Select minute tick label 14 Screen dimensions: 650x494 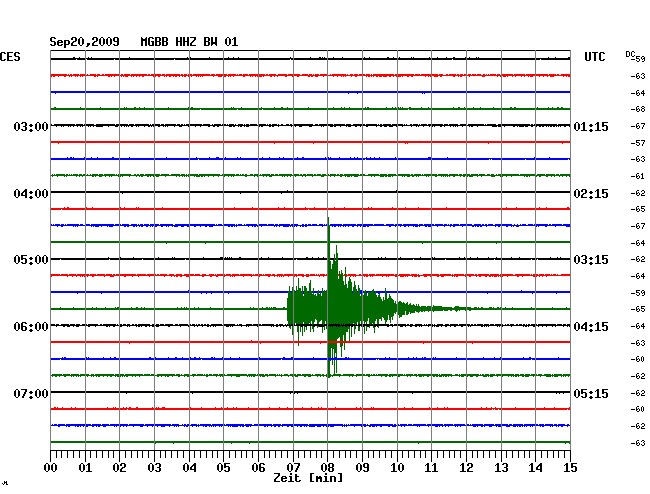(535, 467)
